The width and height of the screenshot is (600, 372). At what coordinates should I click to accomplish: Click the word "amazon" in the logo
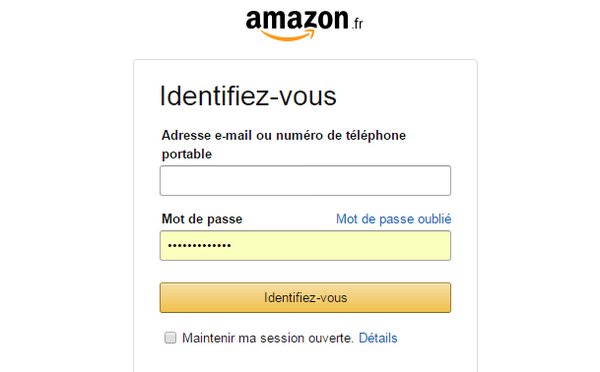point(297,20)
